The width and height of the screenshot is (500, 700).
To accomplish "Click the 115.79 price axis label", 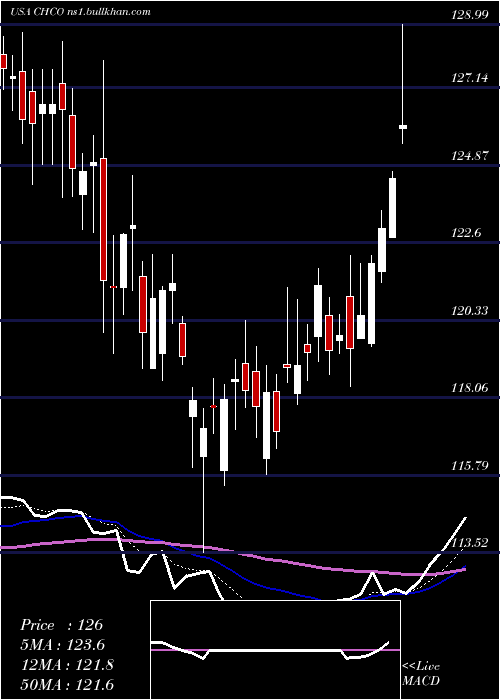I will tap(469, 466).
